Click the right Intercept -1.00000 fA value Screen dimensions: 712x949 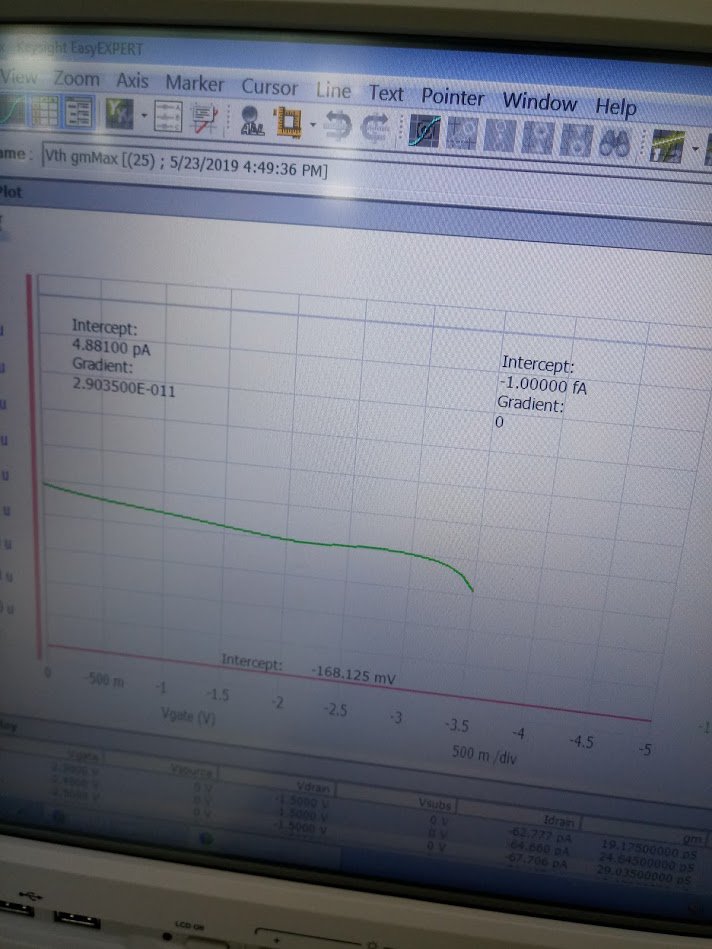click(542, 385)
